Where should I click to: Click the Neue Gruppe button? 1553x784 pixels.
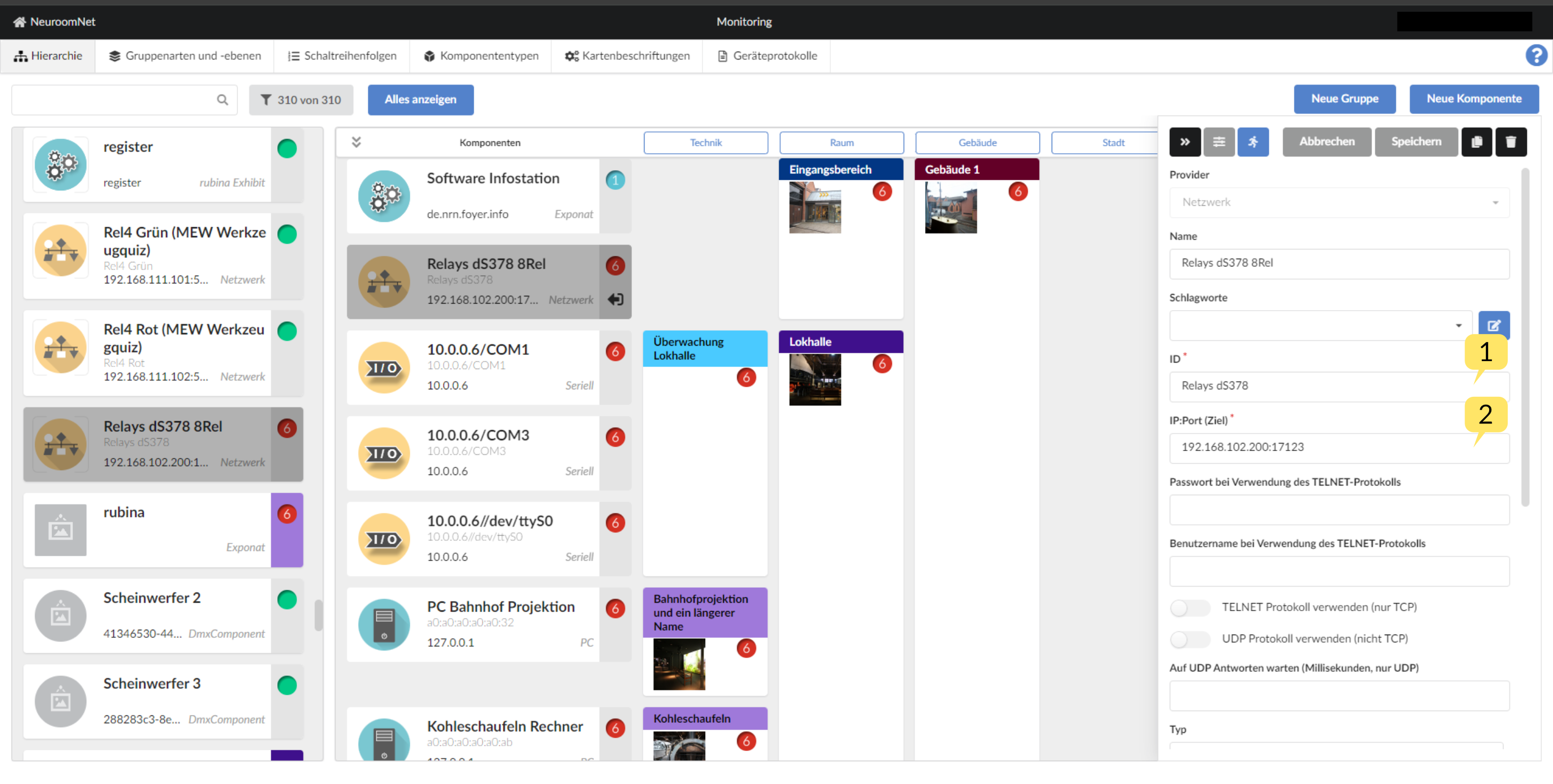coord(1344,98)
